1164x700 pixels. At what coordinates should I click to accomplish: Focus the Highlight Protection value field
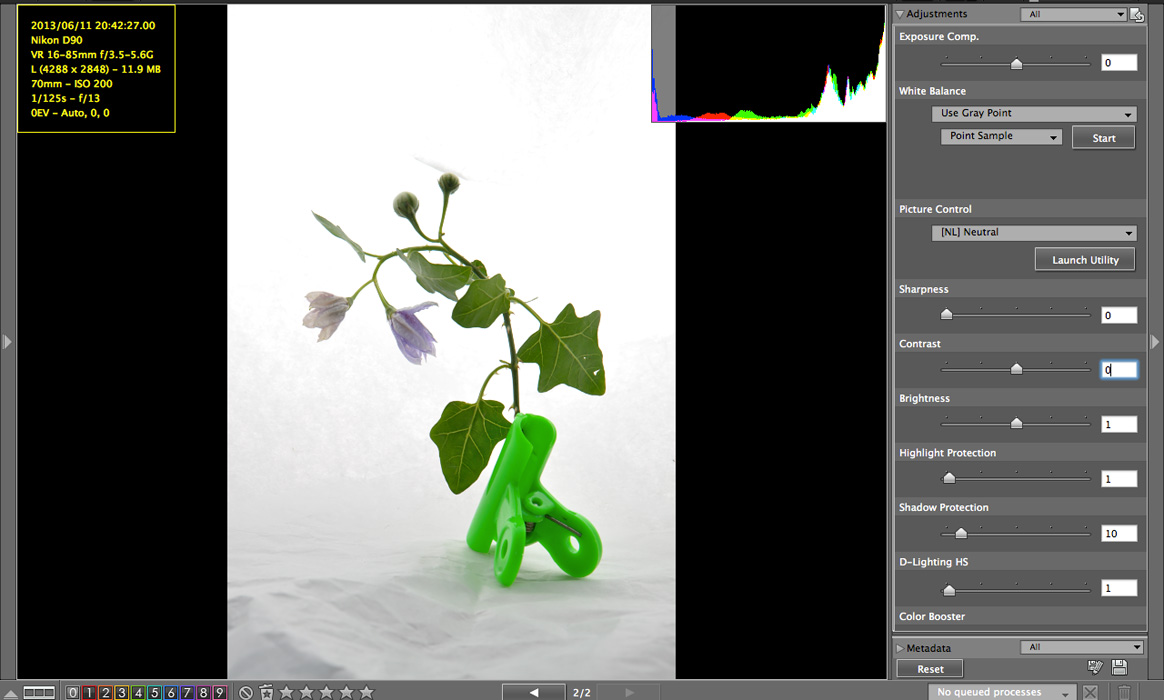(x=1119, y=479)
